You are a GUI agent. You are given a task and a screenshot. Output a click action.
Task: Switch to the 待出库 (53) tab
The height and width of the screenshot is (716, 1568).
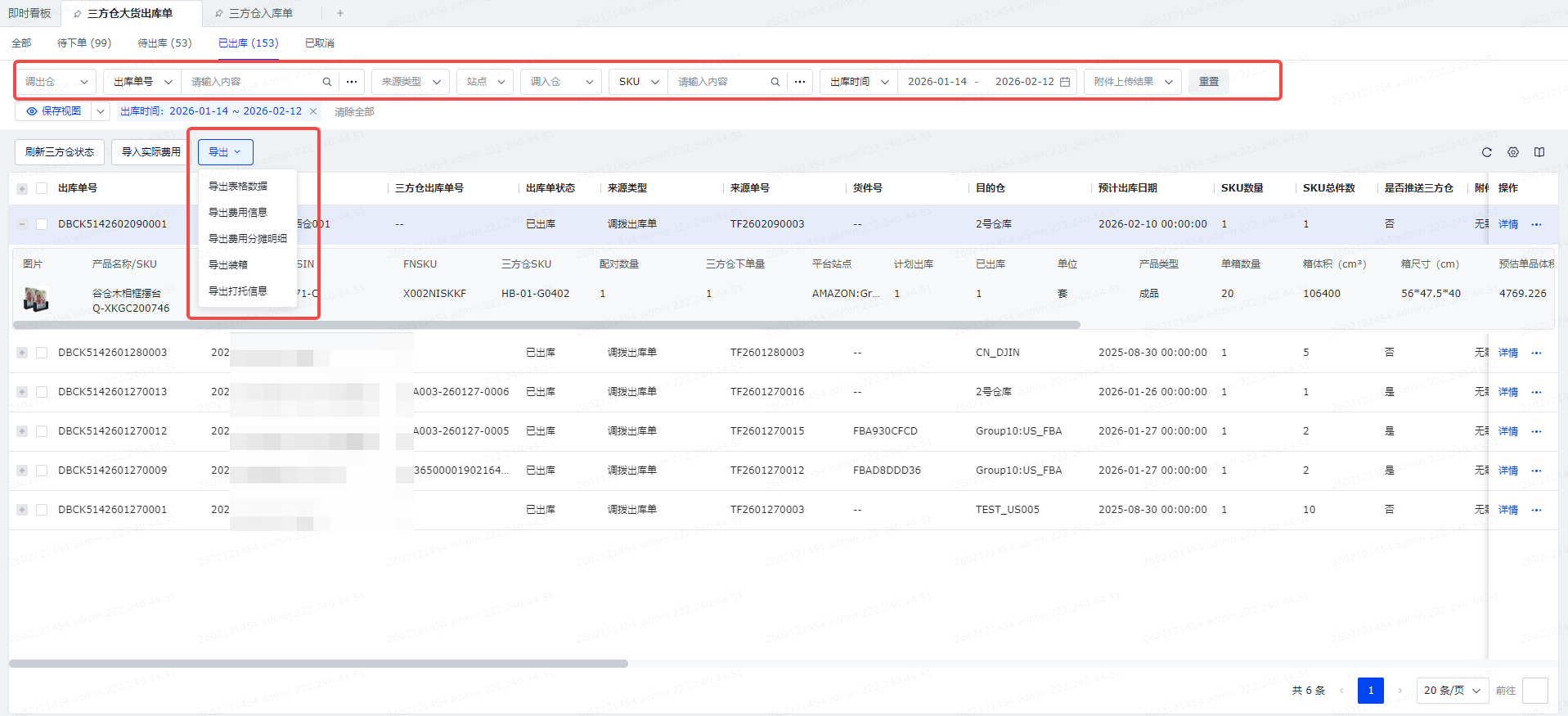(x=164, y=43)
